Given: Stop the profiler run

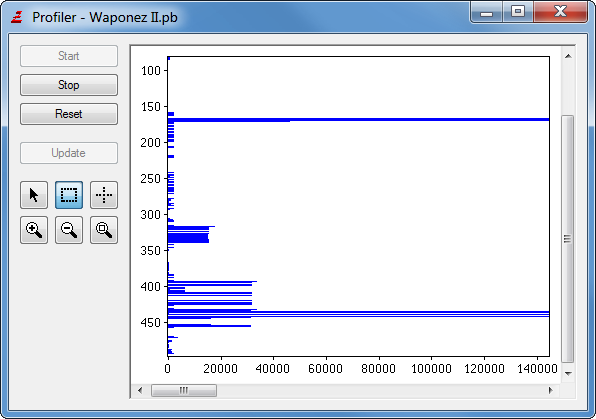Looking at the screenshot, I should pos(69,85).
